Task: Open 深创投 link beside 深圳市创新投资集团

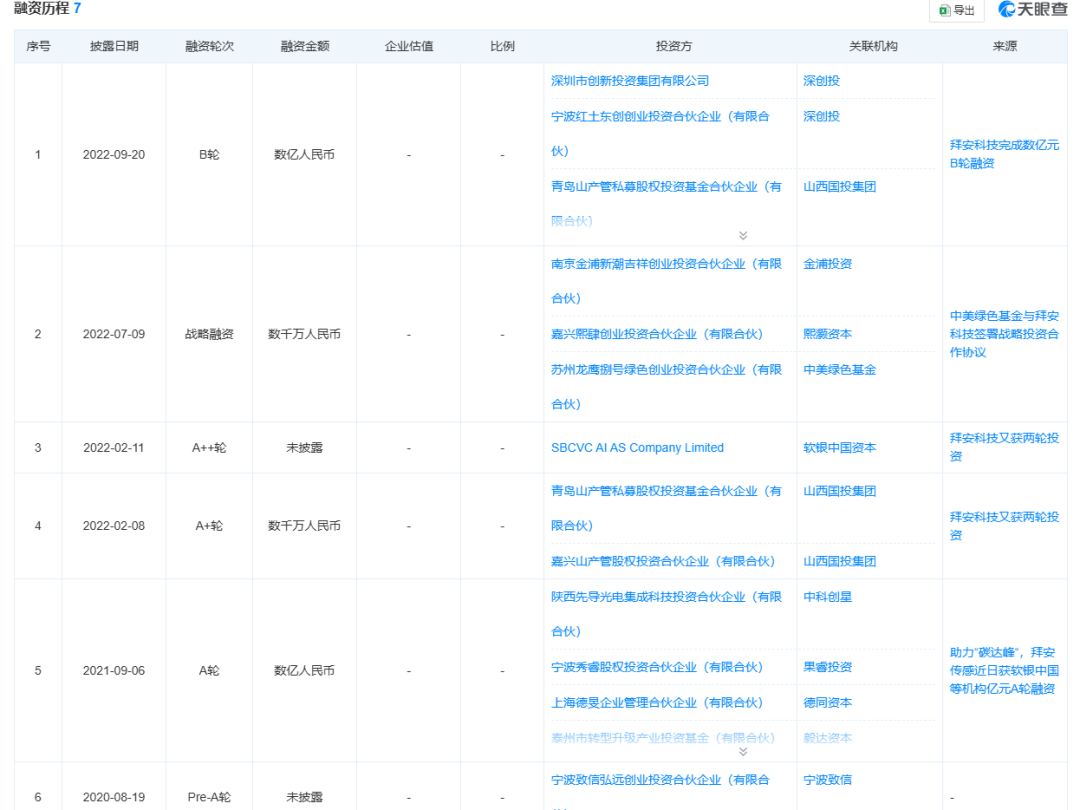Action: (x=821, y=81)
